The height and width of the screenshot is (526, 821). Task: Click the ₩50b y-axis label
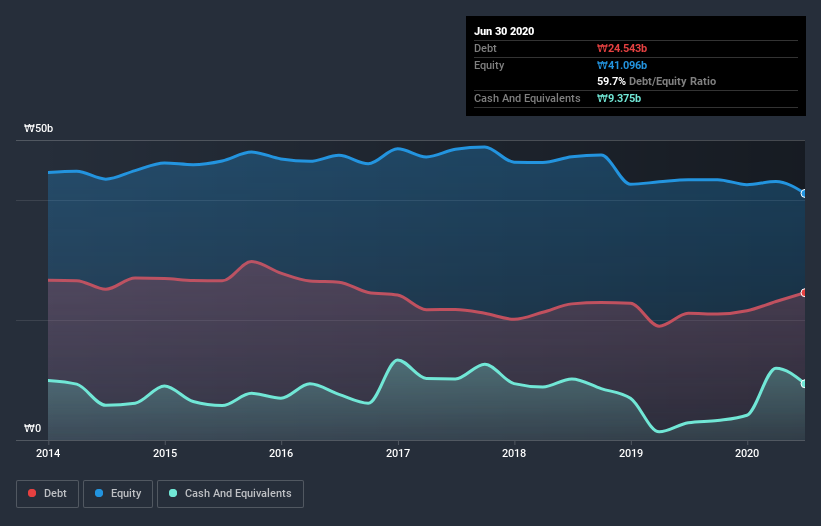click(38, 129)
